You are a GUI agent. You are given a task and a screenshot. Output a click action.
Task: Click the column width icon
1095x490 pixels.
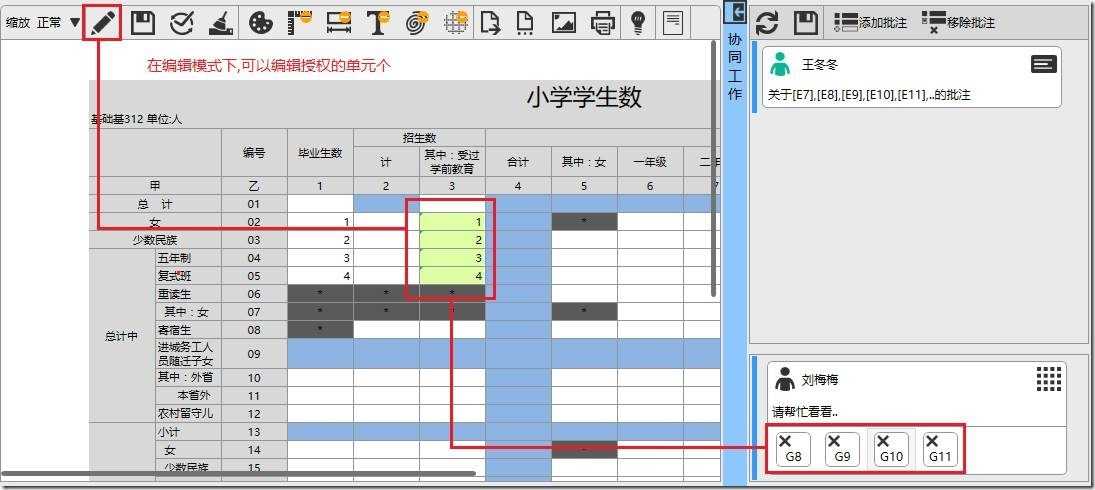point(339,22)
